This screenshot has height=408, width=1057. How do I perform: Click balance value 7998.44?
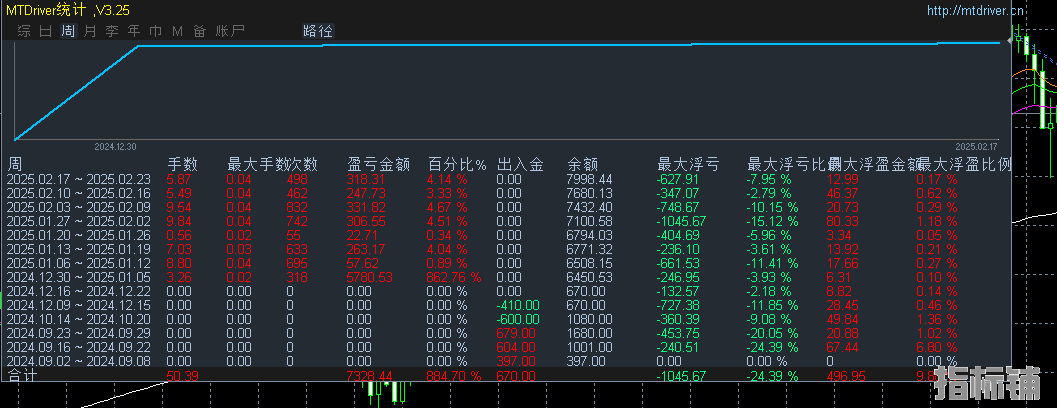coord(589,179)
